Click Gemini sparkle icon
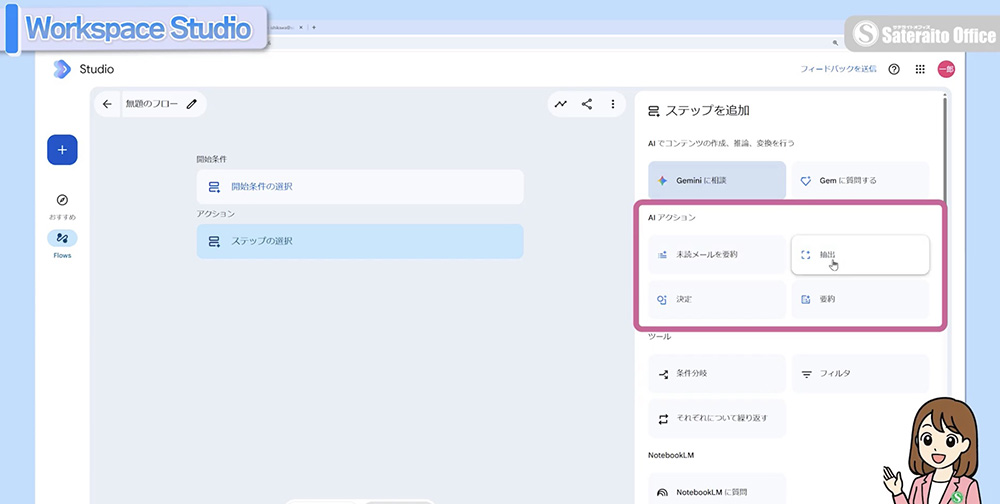 (663, 181)
